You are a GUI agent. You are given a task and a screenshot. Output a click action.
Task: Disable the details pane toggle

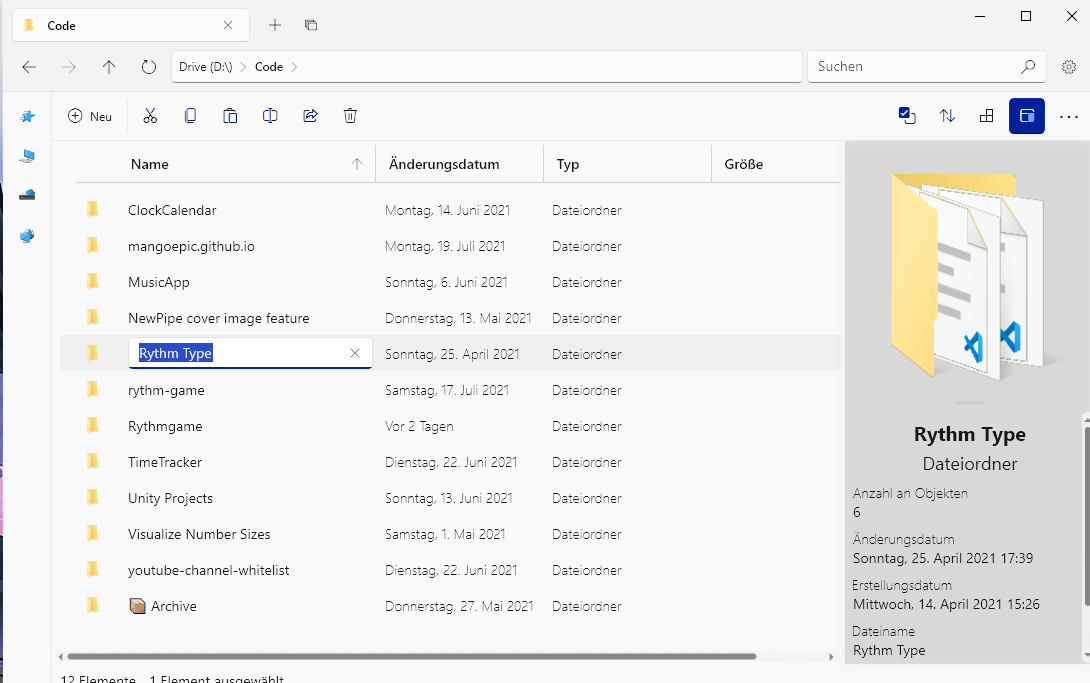tap(1027, 116)
